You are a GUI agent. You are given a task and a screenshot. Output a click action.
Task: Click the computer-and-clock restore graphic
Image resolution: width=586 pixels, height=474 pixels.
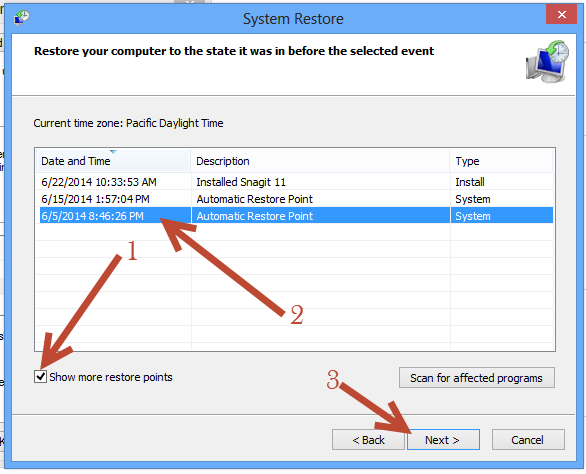click(x=548, y=62)
